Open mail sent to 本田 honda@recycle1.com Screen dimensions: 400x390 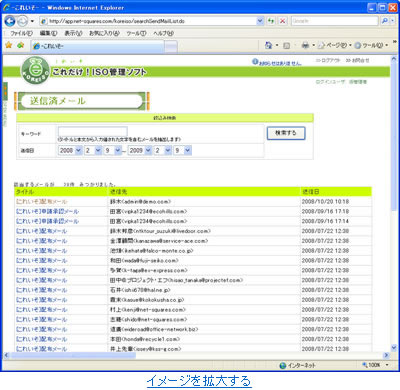41,339
